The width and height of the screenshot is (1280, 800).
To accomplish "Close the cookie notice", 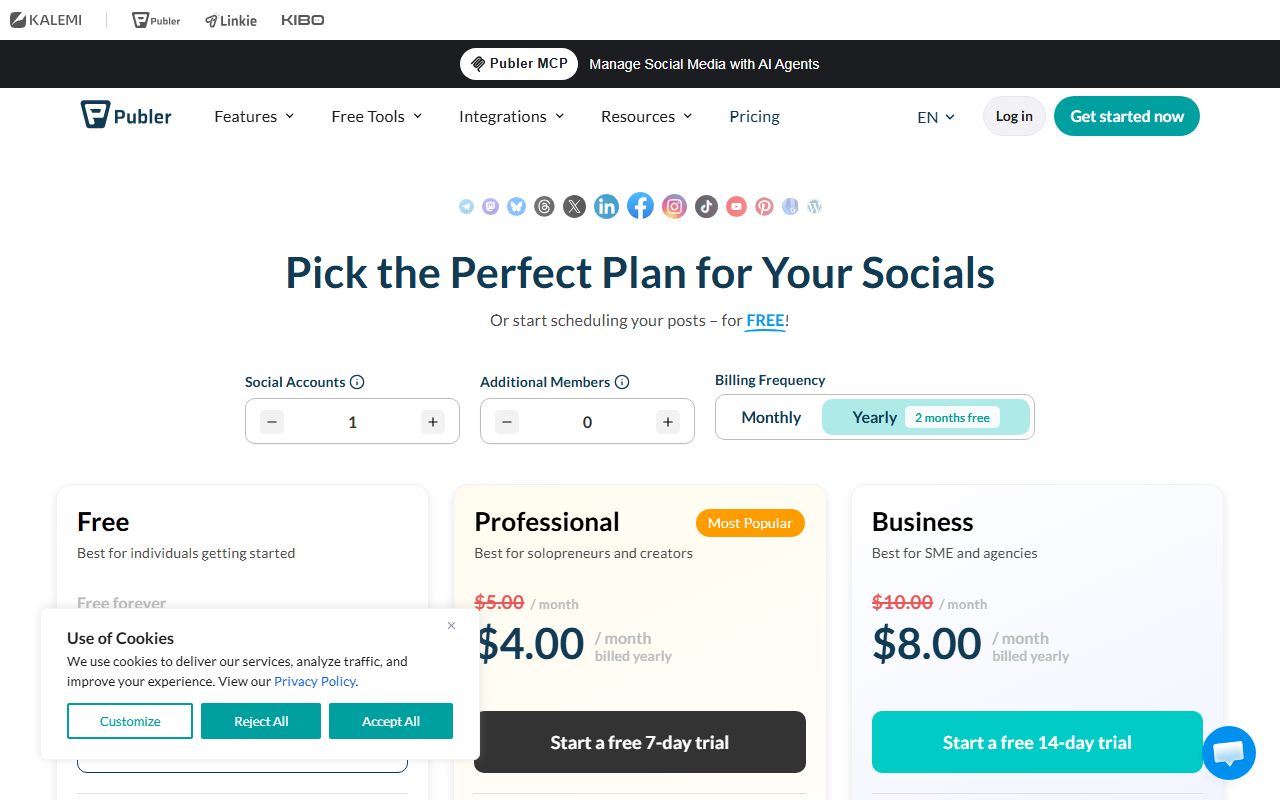I will 451,625.
